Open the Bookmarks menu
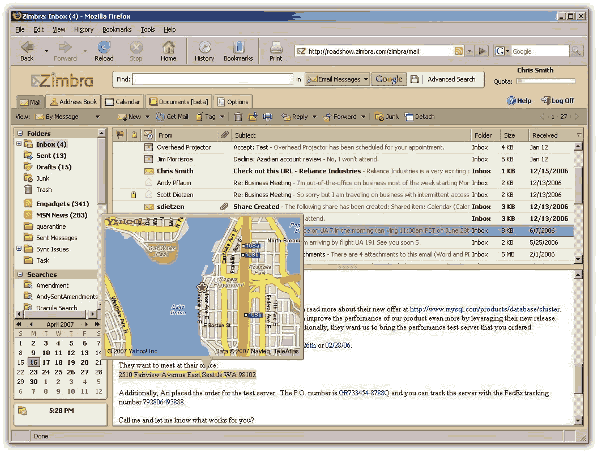 coord(117,29)
